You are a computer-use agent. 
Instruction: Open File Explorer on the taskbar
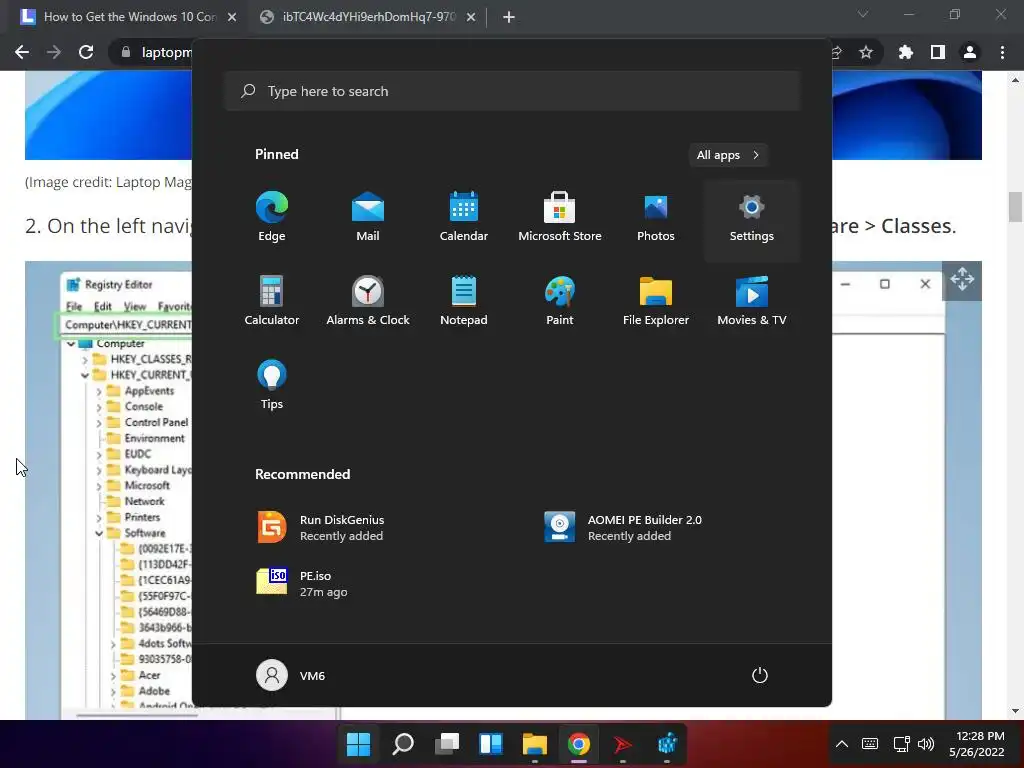coord(535,744)
